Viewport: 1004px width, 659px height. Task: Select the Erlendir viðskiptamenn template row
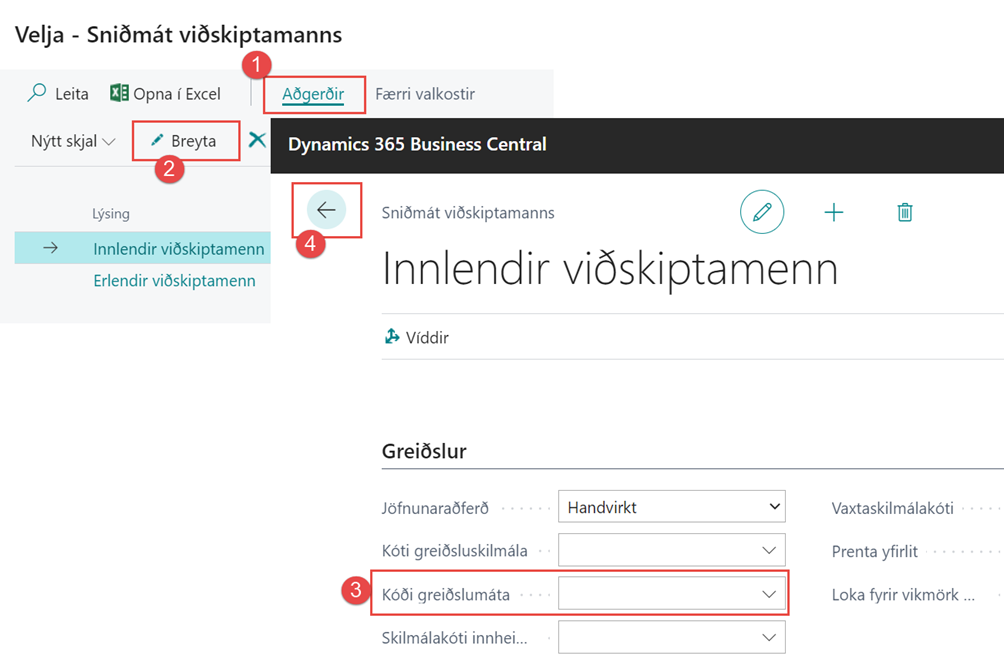[x=174, y=280]
